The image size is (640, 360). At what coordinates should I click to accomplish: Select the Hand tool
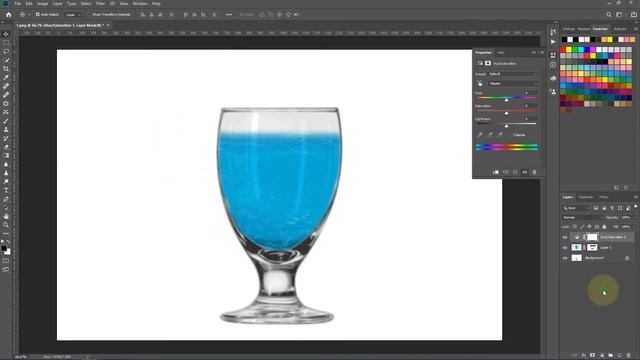pos(6,216)
